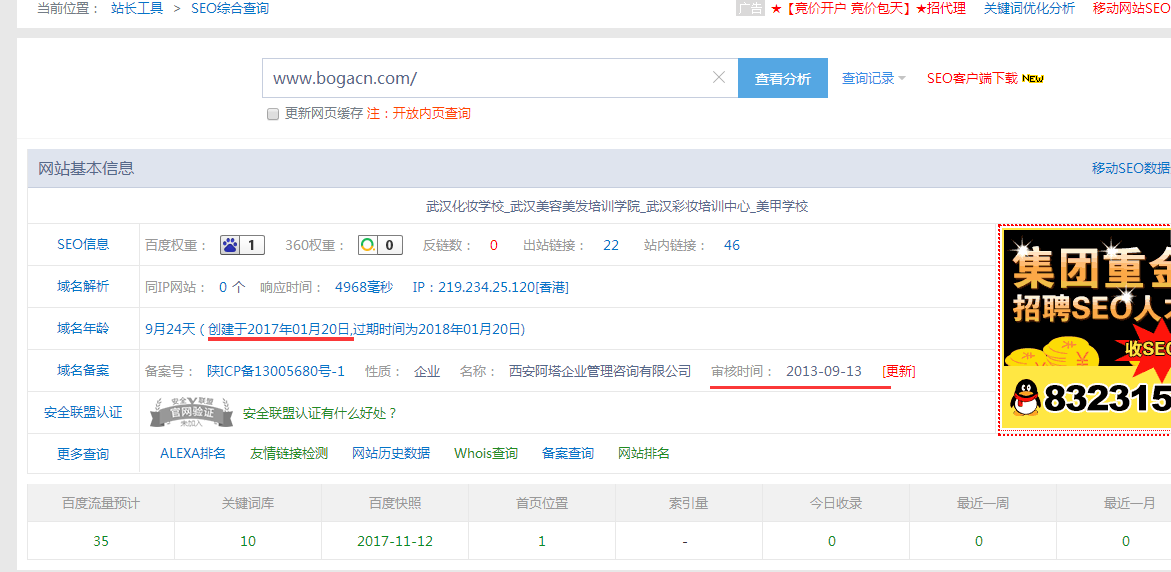Click the 百度流量预计 column header

(101, 503)
